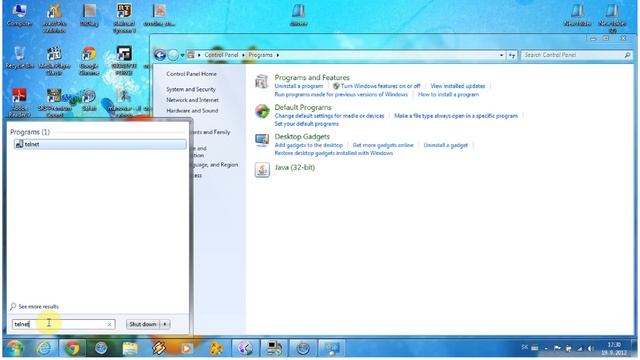Click the Action Center flag in tray

pos(557,348)
